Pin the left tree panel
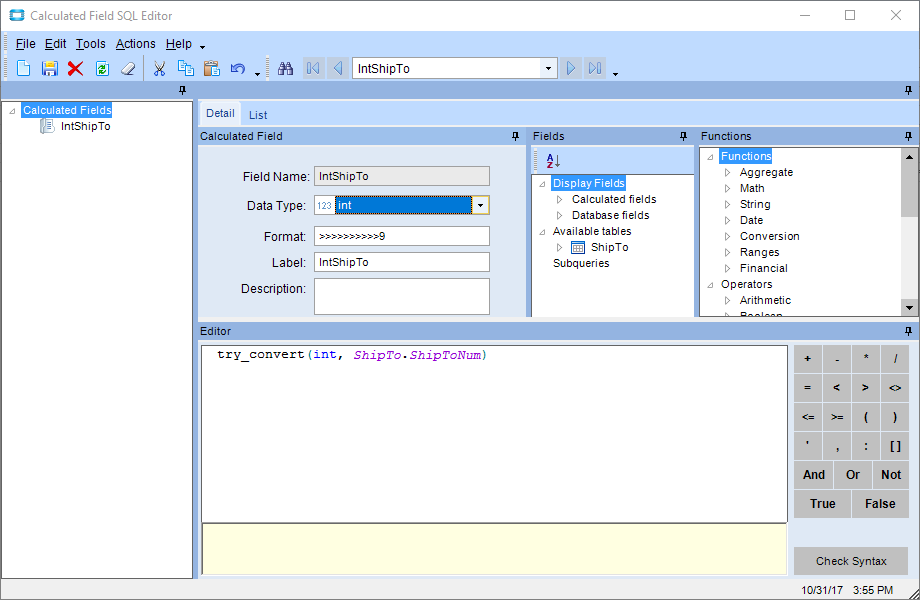The image size is (920, 600). click(x=182, y=90)
